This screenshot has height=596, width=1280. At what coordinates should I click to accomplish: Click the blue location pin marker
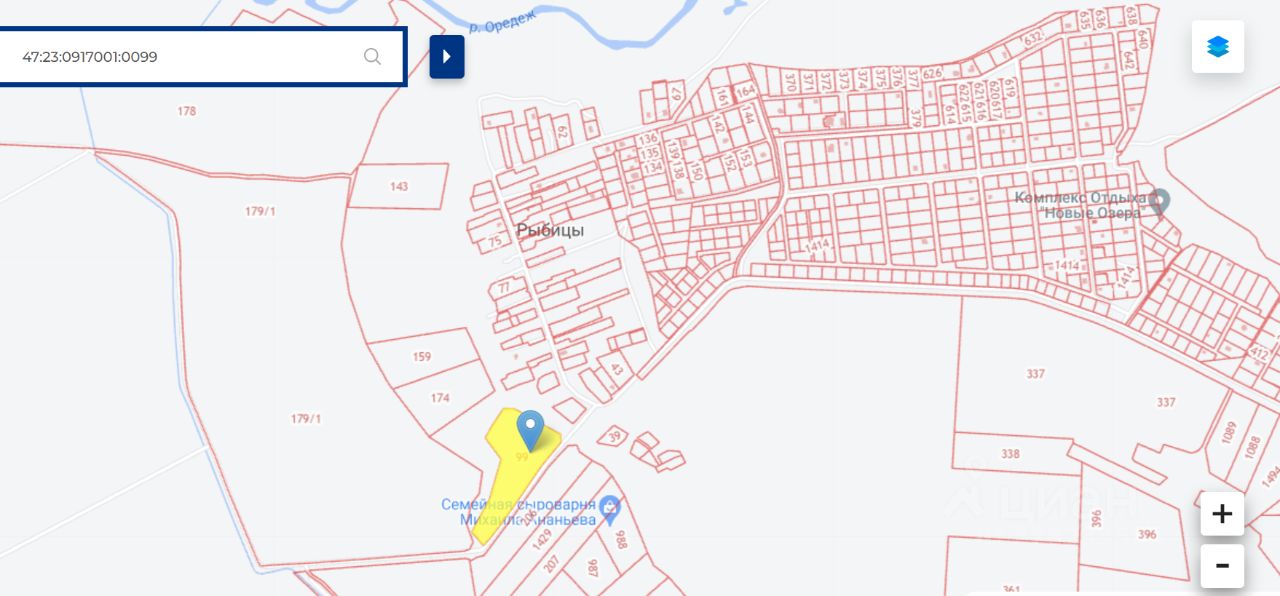[530, 430]
